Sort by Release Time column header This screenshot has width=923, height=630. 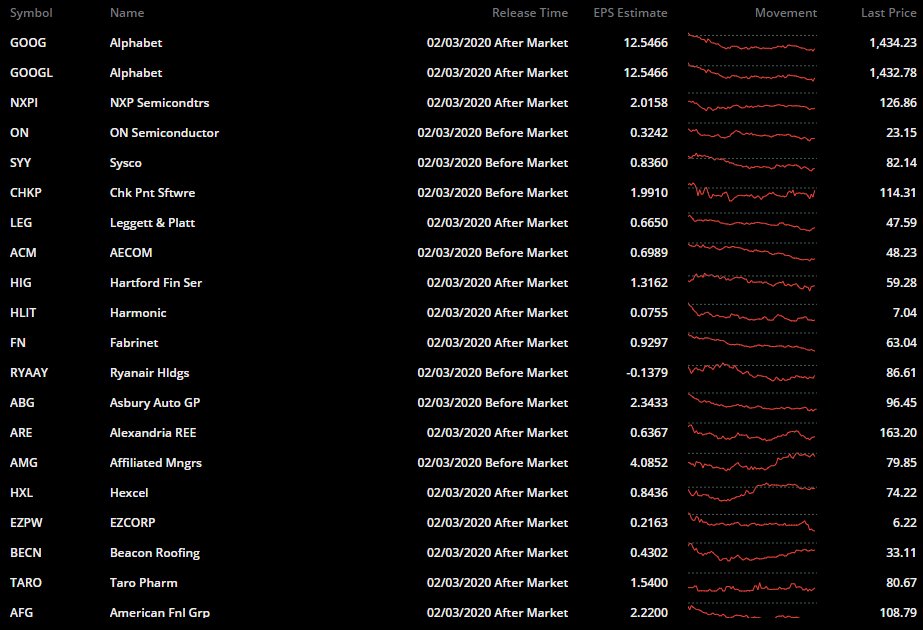pos(530,13)
